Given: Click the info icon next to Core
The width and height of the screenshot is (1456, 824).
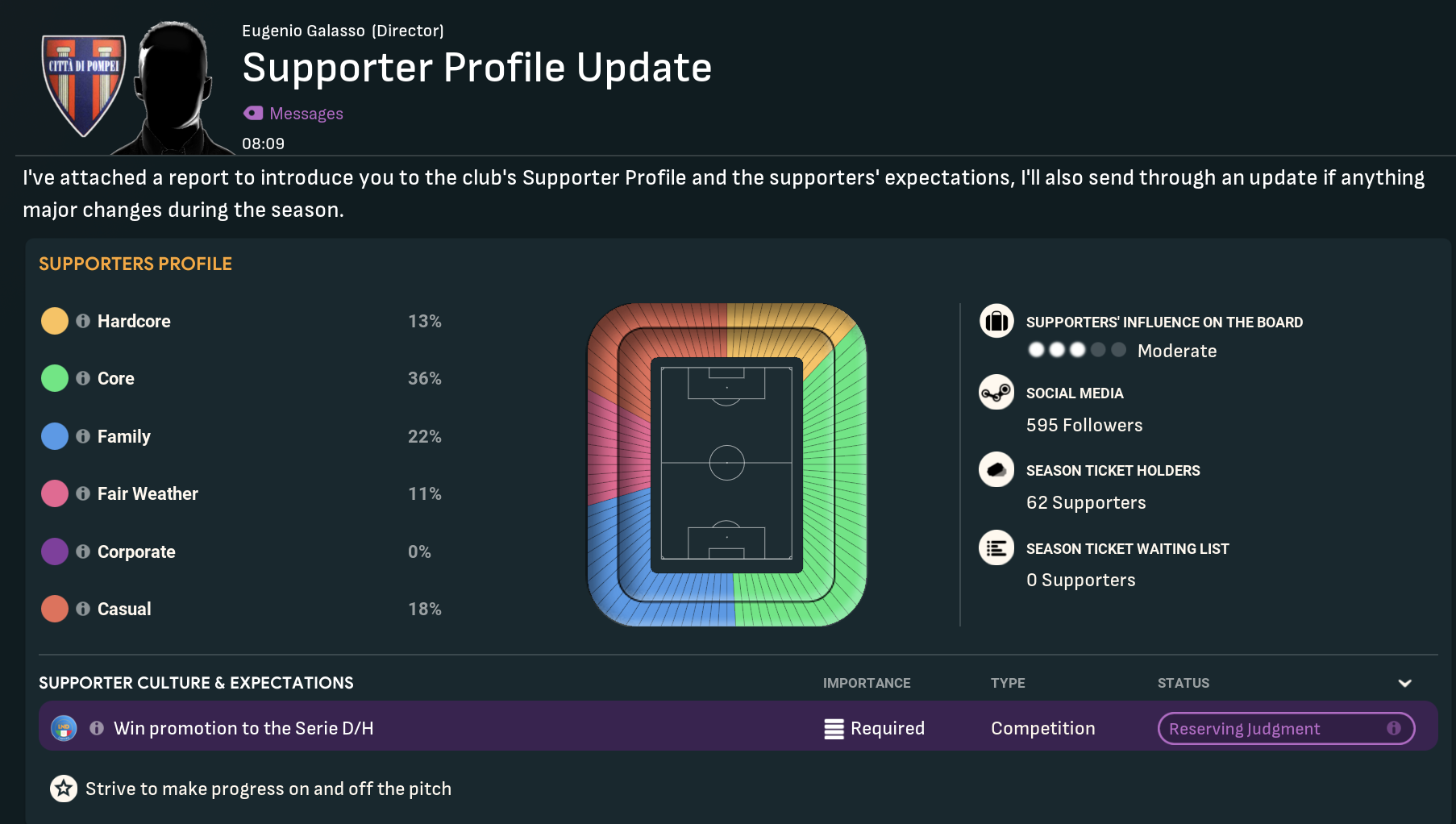Looking at the screenshot, I should tap(83, 378).
